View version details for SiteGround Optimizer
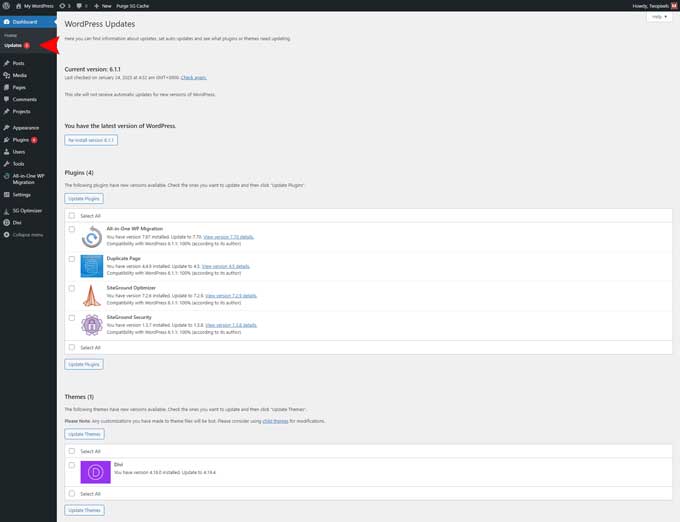 pyautogui.click(x=231, y=296)
